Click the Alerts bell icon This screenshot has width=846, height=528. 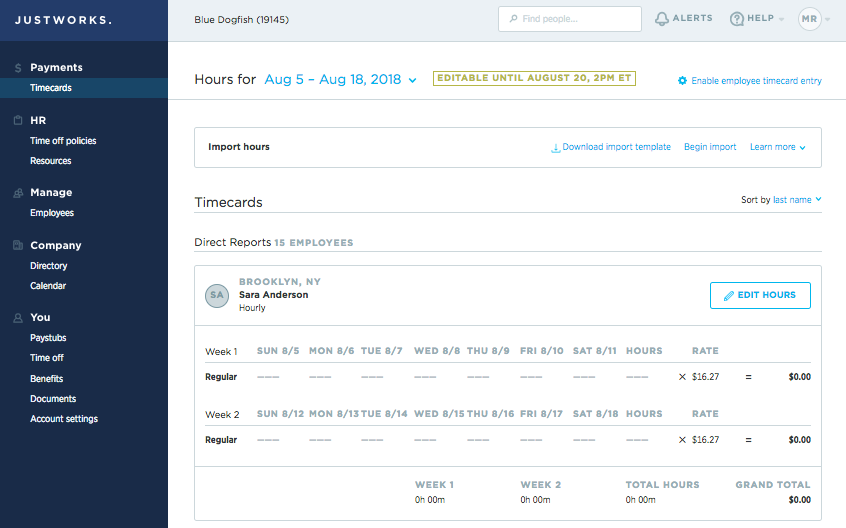(661, 19)
